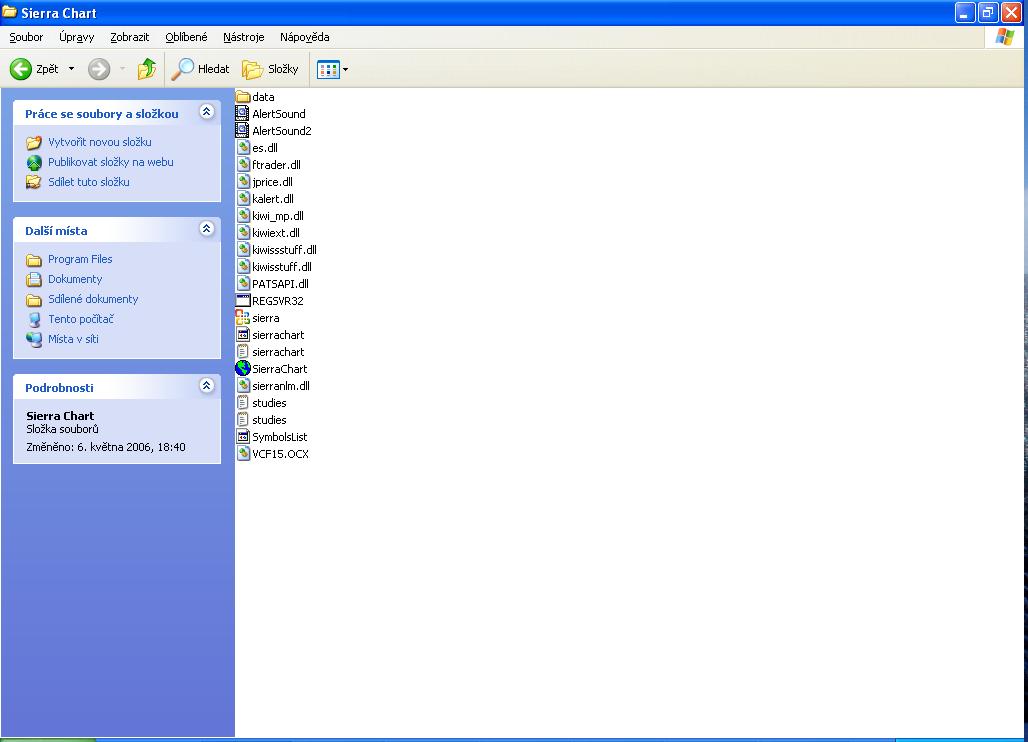Click Vytvořit novou složku link
Image resolution: width=1028 pixels, height=742 pixels.
click(x=100, y=142)
